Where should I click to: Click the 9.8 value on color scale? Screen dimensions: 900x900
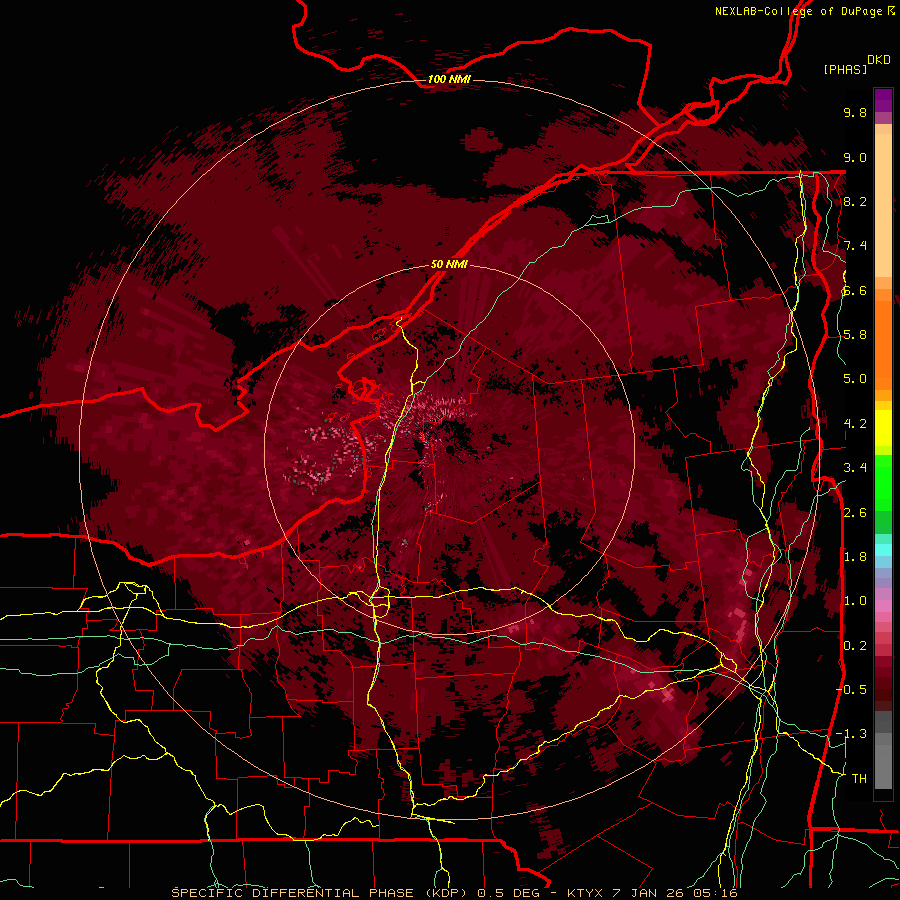tap(855, 112)
